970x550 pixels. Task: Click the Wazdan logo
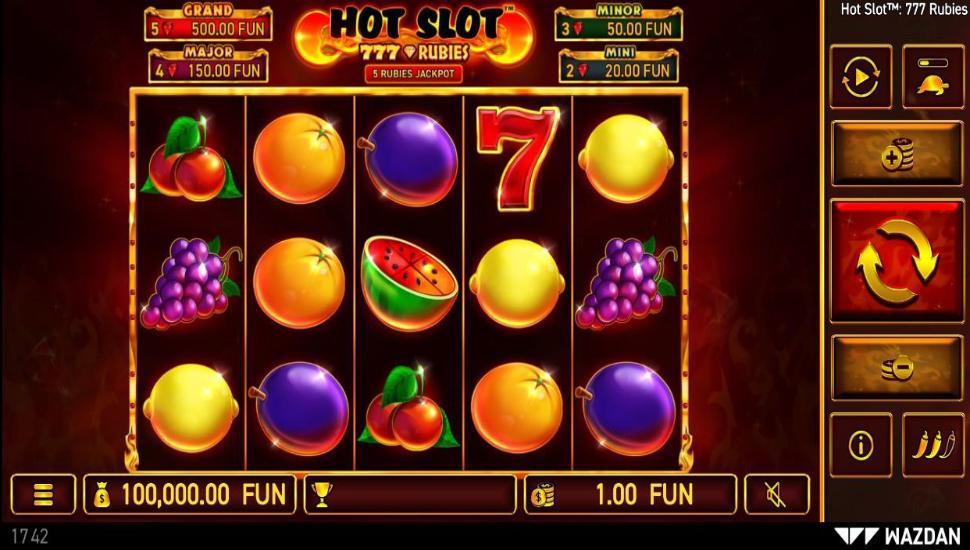pos(897,536)
